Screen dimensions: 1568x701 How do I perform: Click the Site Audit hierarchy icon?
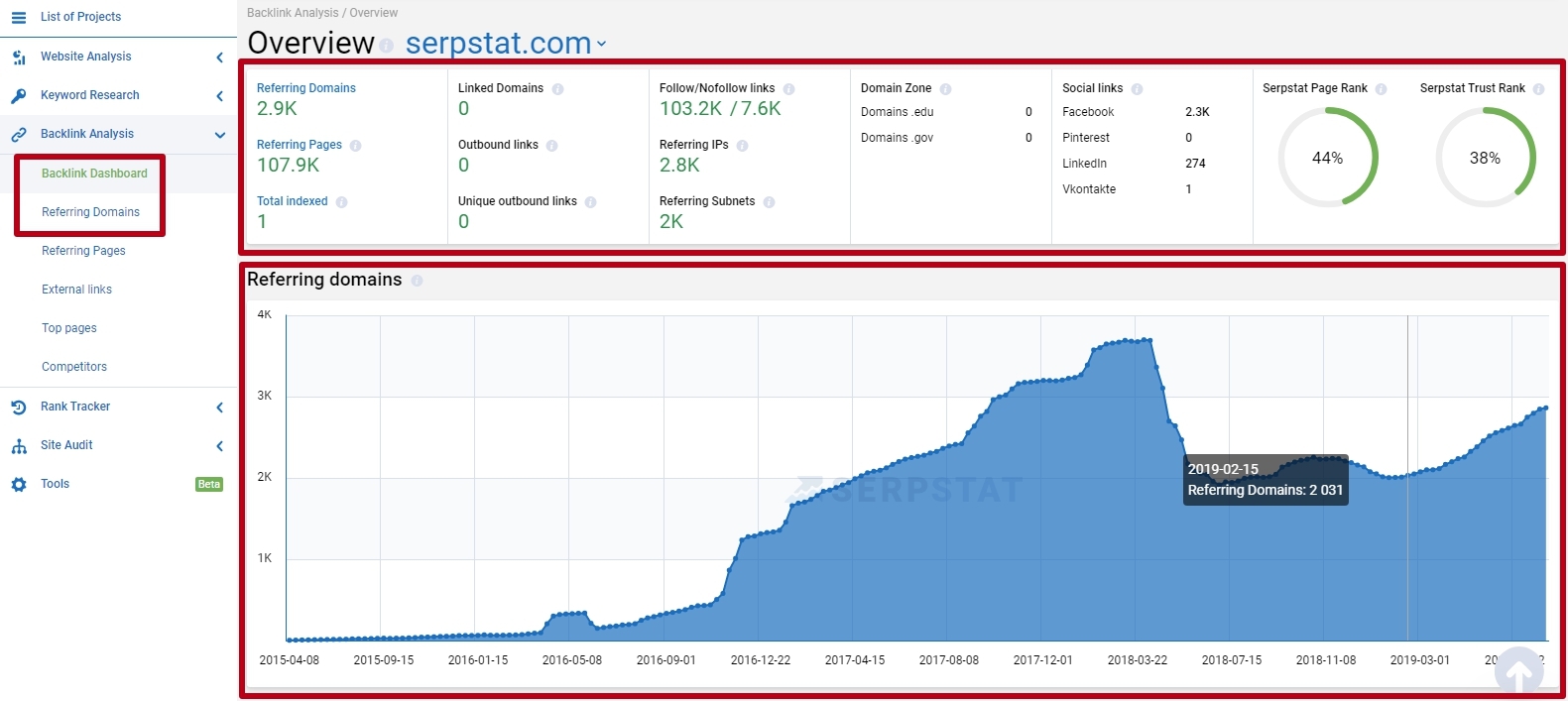pos(19,446)
